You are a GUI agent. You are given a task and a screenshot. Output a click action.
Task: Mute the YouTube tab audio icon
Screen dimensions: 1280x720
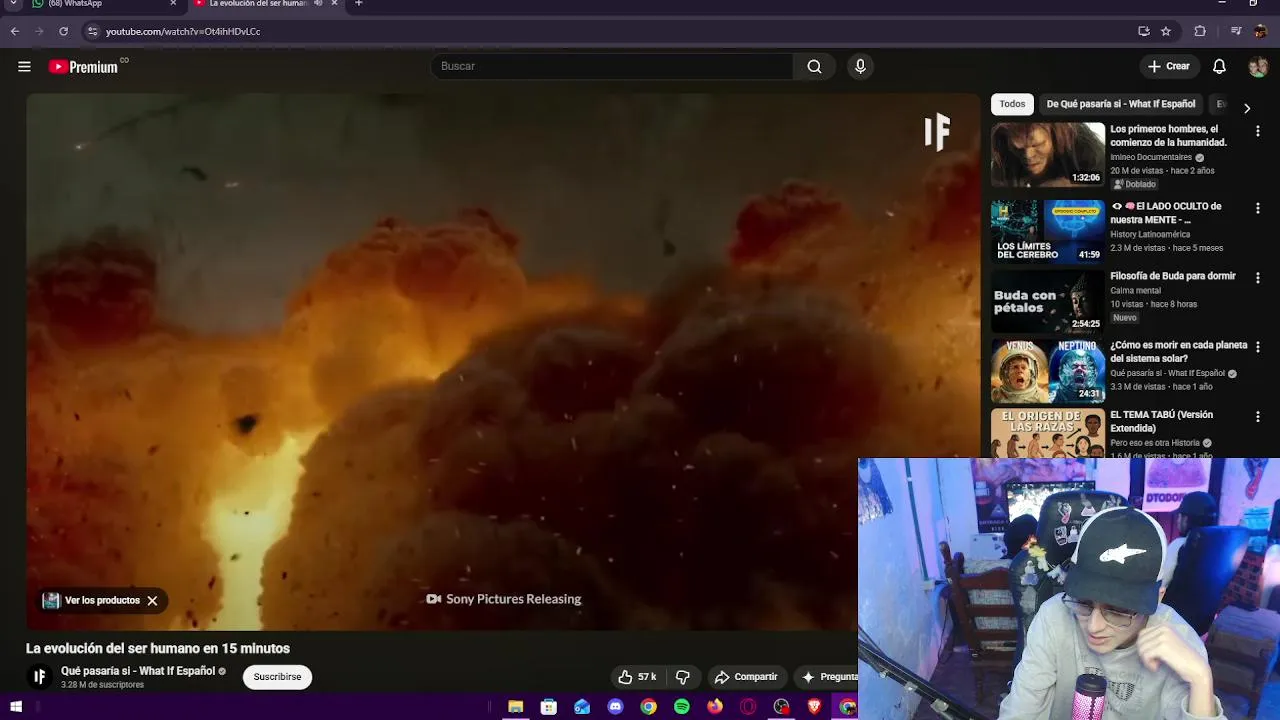tap(318, 4)
